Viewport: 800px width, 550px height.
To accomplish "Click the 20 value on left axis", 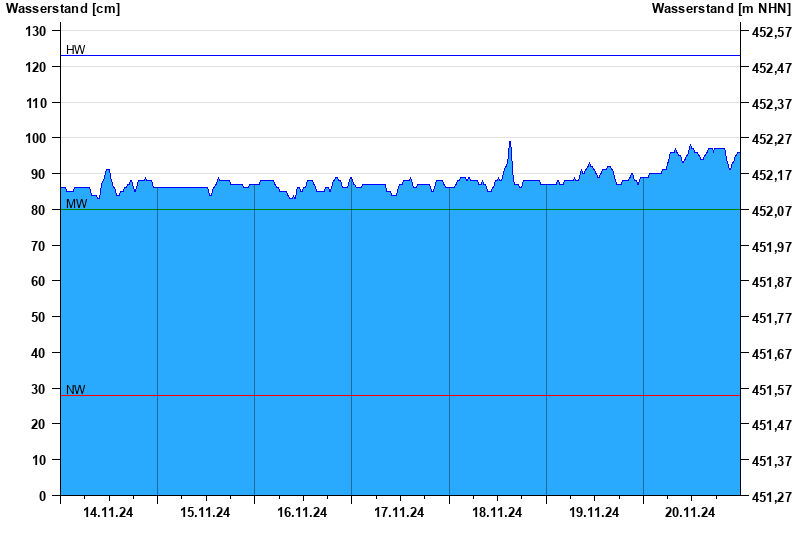I will [38, 424].
